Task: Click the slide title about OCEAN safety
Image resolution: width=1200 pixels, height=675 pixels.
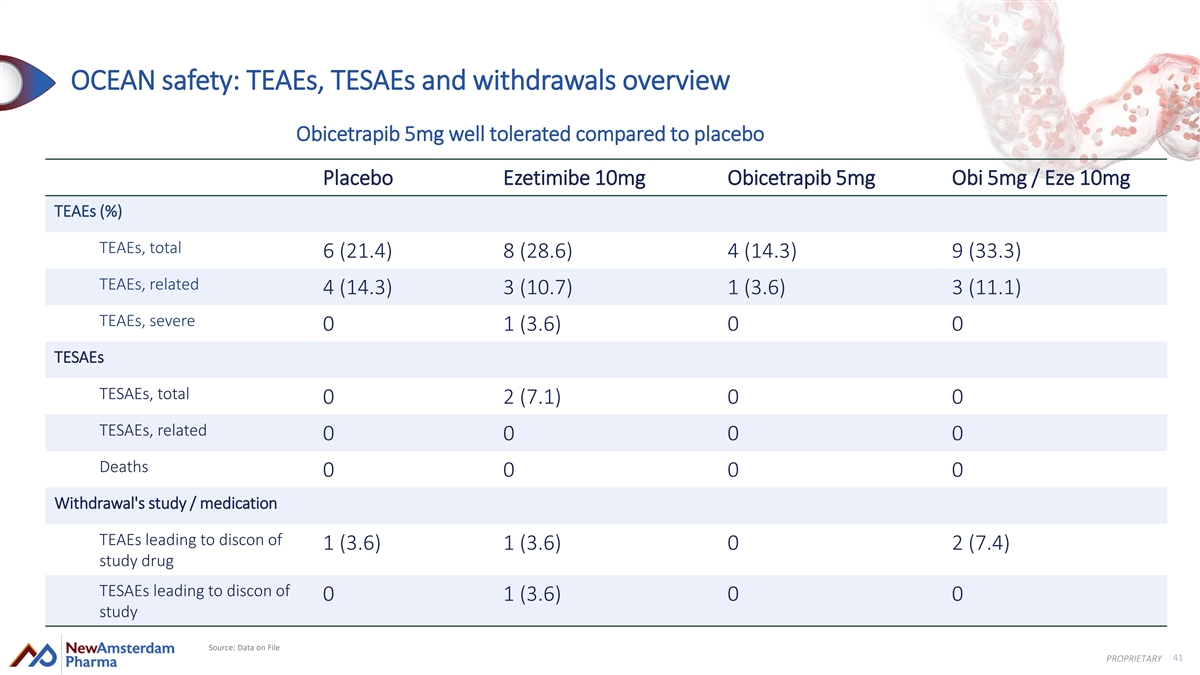Action: pyautogui.click(x=400, y=79)
